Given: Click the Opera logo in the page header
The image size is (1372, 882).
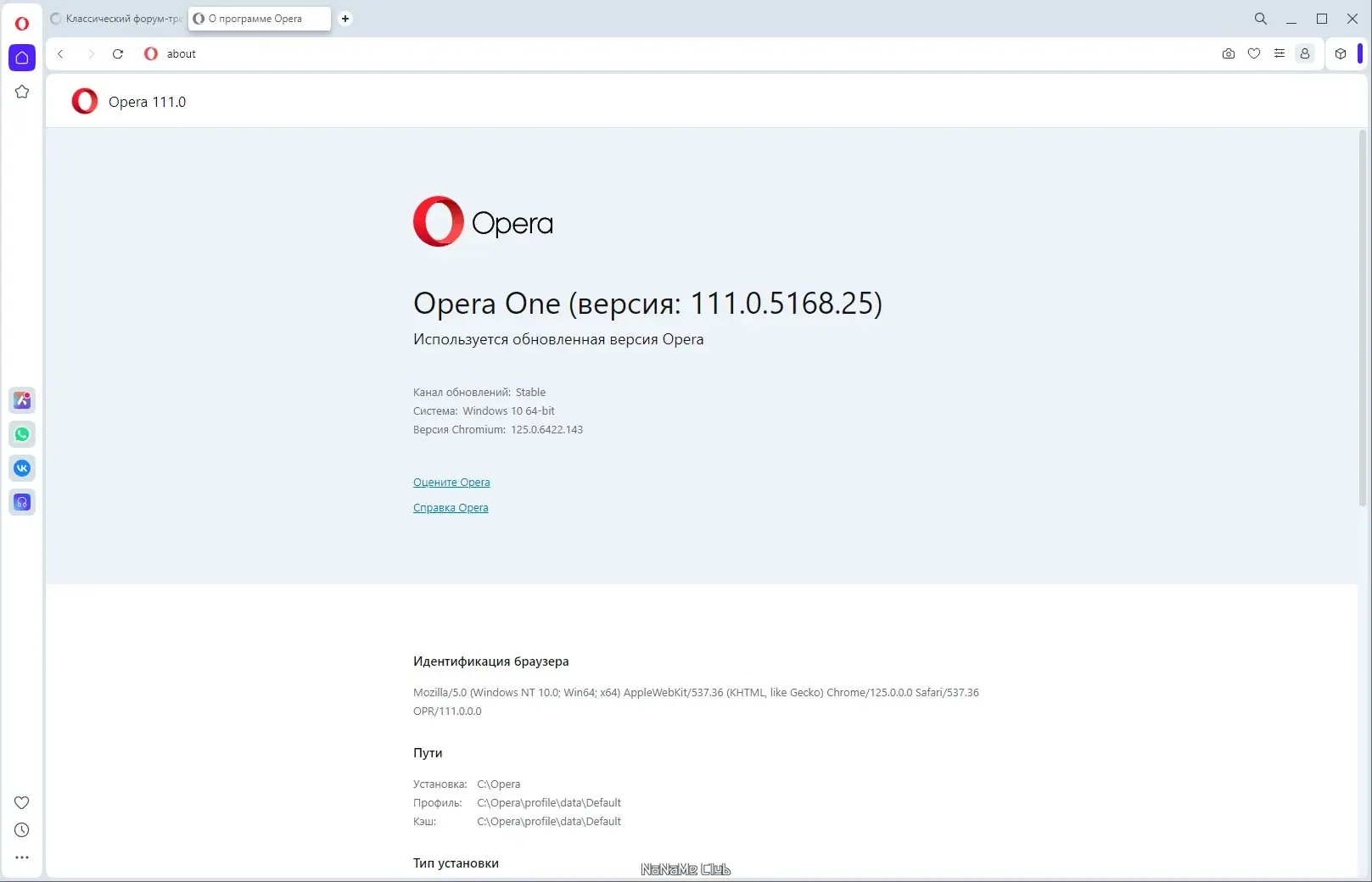Looking at the screenshot, I should pyautogui.click(x=85, y=102).
